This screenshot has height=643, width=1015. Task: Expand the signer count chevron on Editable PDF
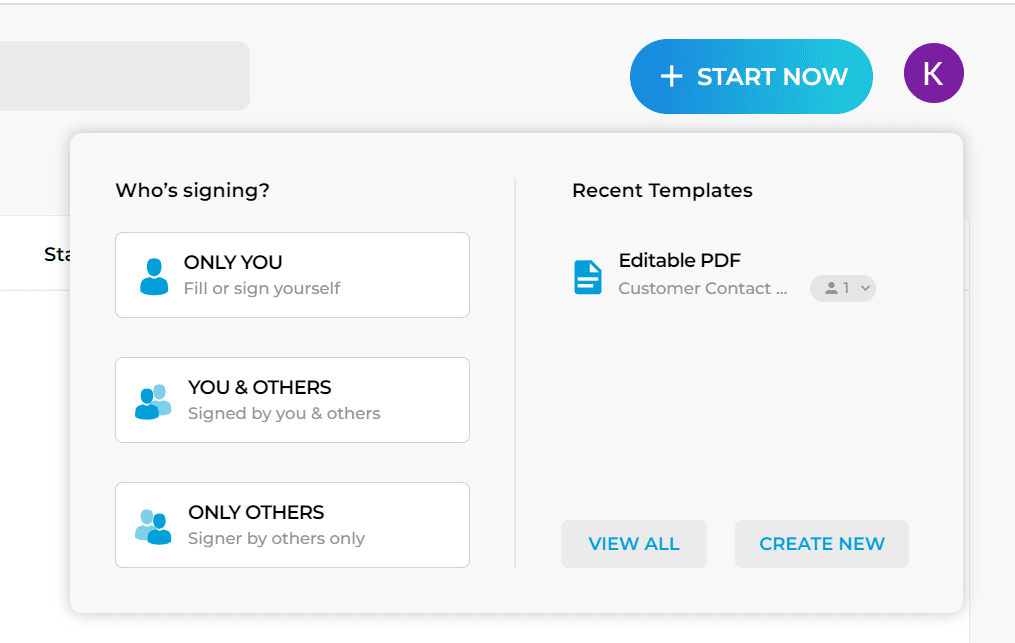click(x=865, y=288)
